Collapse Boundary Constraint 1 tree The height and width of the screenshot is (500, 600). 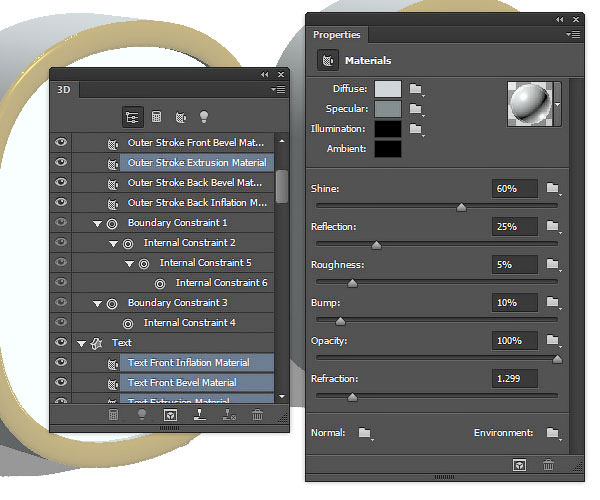(x=98, y=222)
